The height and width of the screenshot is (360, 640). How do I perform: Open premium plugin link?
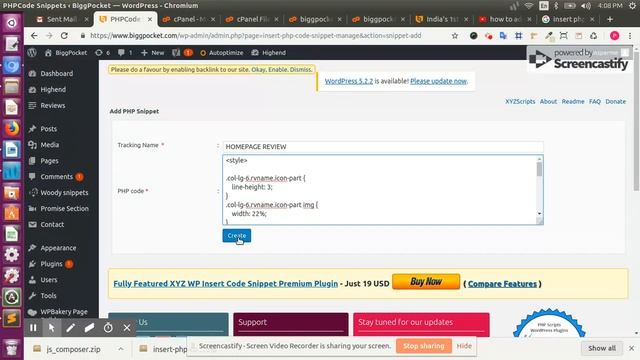click(x=226, y=284)
